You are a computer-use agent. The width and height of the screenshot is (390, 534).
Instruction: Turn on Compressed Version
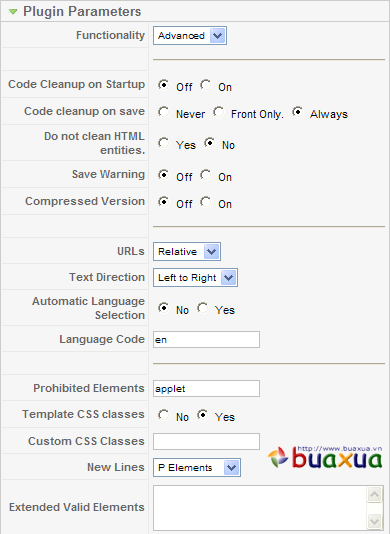coord(205,202)
